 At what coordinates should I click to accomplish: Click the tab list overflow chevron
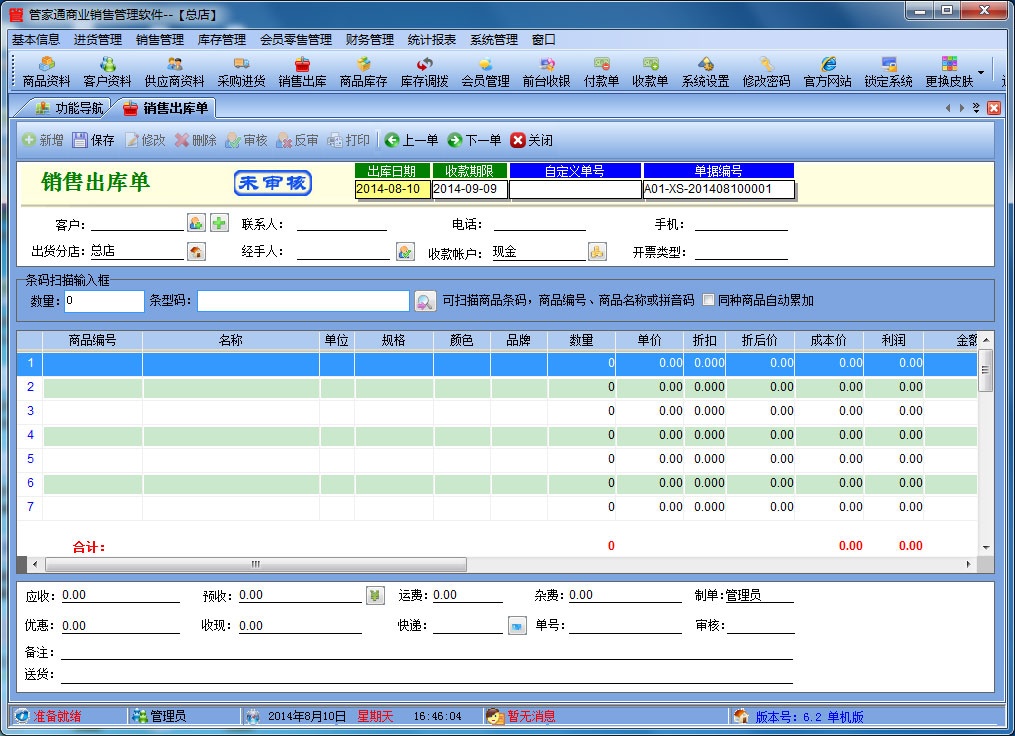[976, 108]
